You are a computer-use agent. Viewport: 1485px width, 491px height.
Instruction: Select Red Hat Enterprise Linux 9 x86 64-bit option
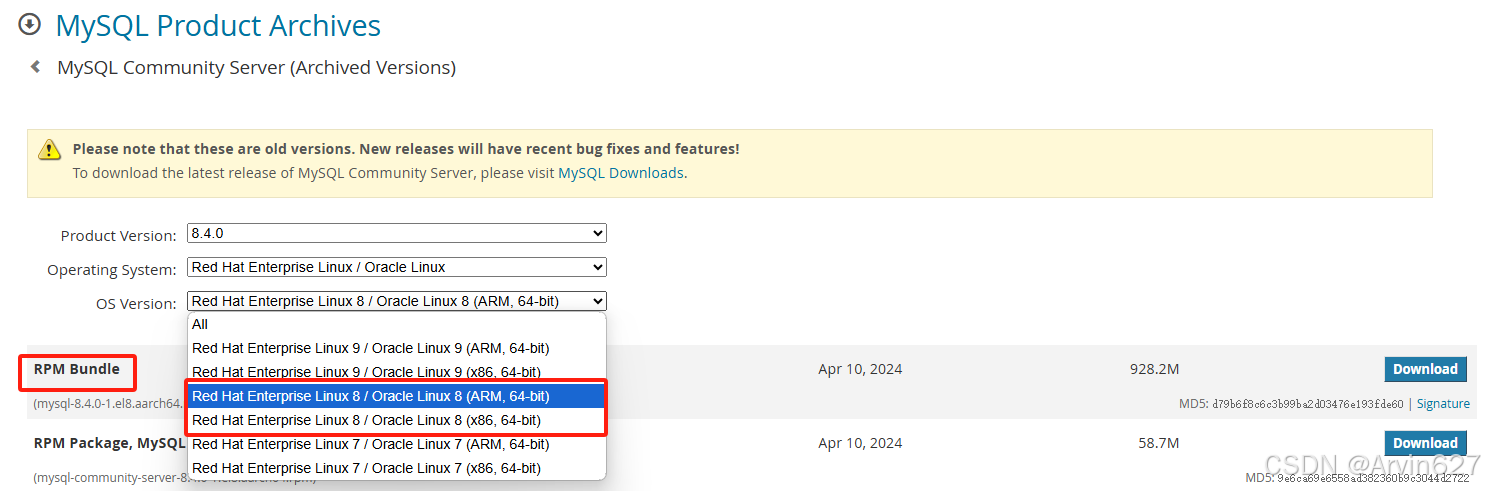pos(396,372)
